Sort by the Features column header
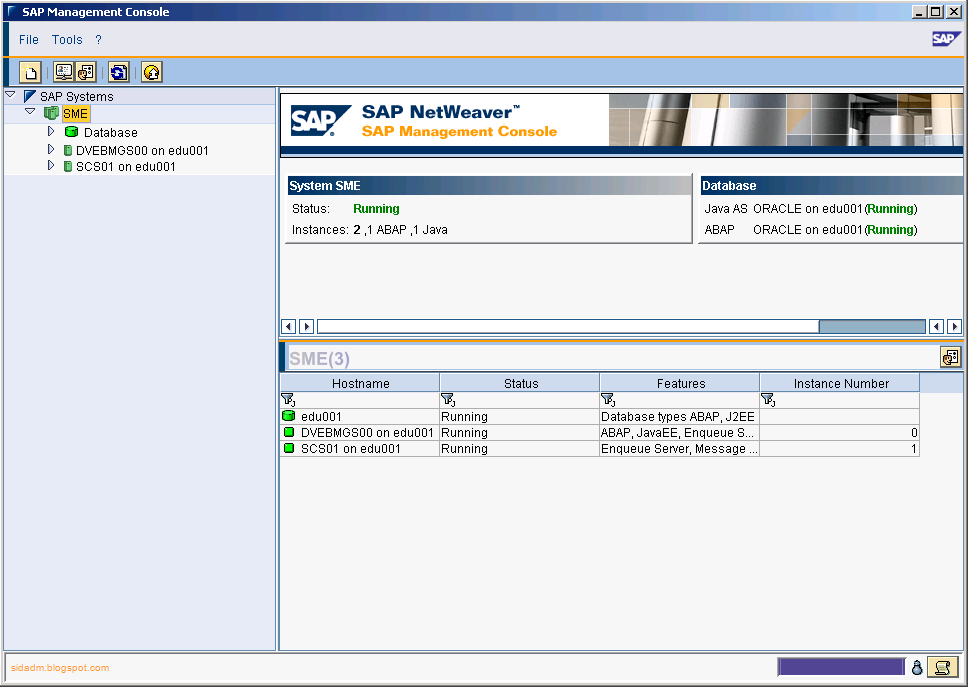Screen dimensions: 968x687 click(x=680, y=383)
